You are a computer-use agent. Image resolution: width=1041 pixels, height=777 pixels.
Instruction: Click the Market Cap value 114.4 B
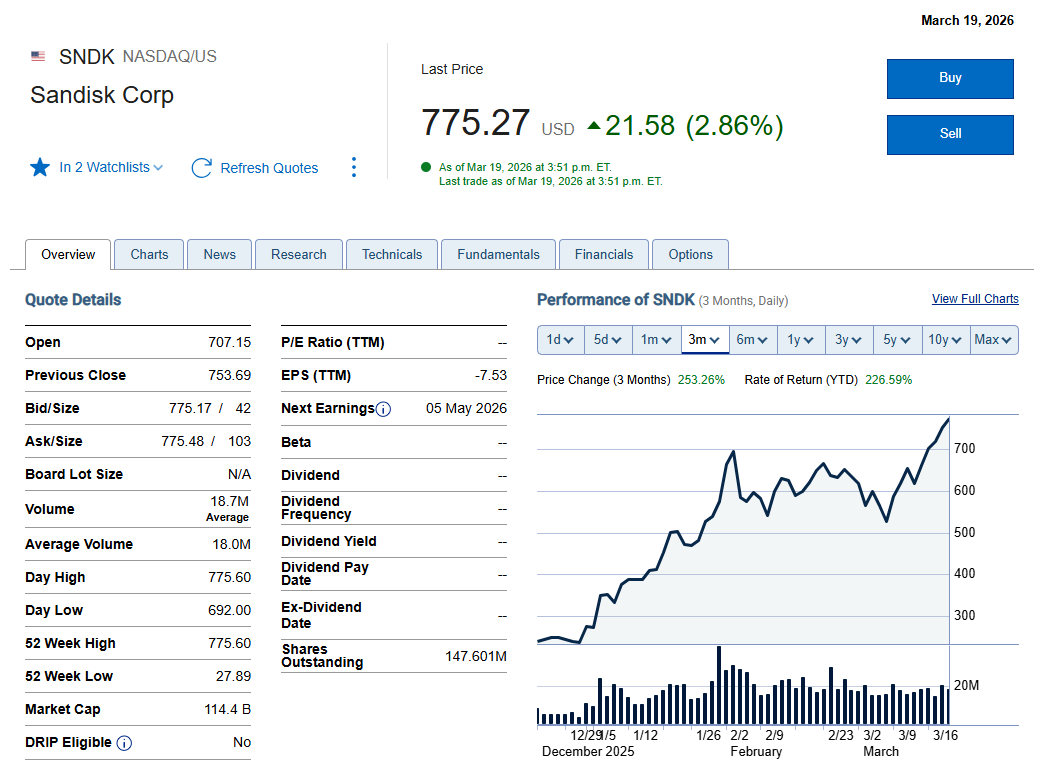(227, 710)
